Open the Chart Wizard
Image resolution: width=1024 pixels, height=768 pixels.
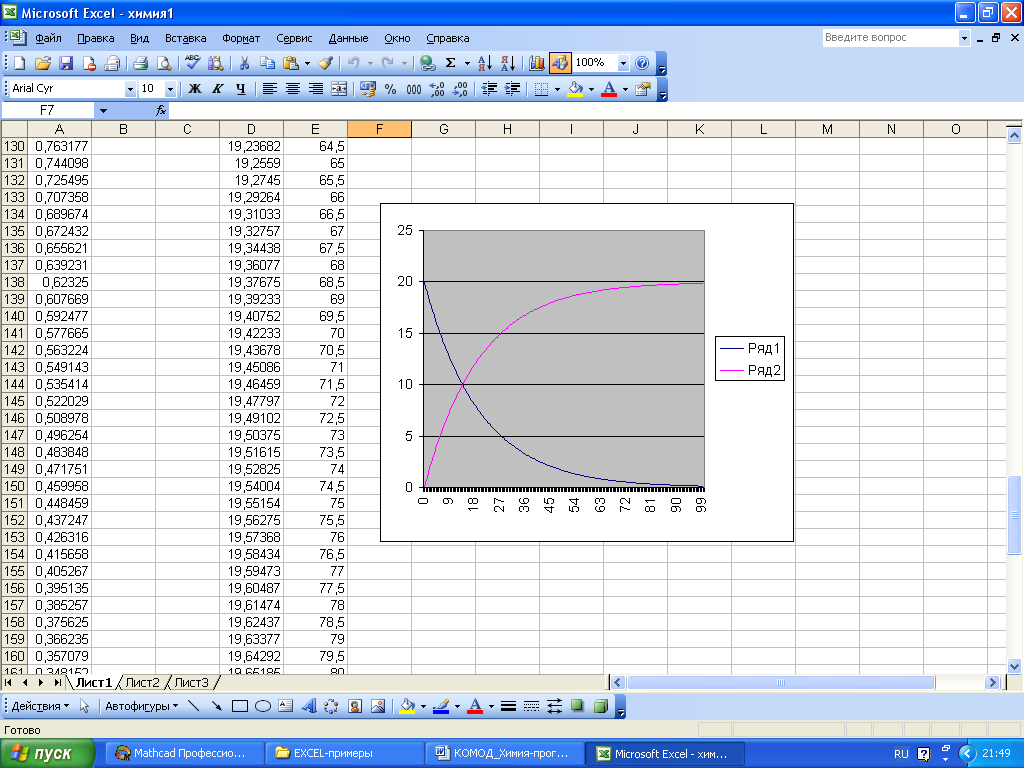tap(537, 63)
